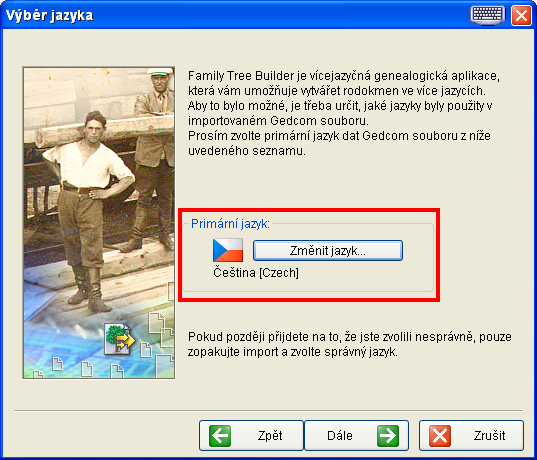
Task: Continue with the Dále button
Action: pyautogui.click(x=356, y=435)
